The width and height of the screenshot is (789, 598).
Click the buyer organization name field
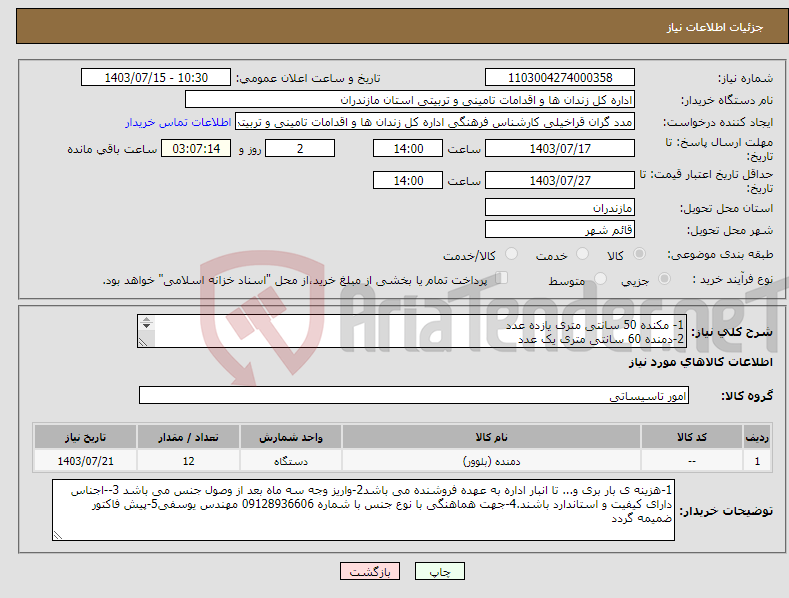tap(410, 100)
